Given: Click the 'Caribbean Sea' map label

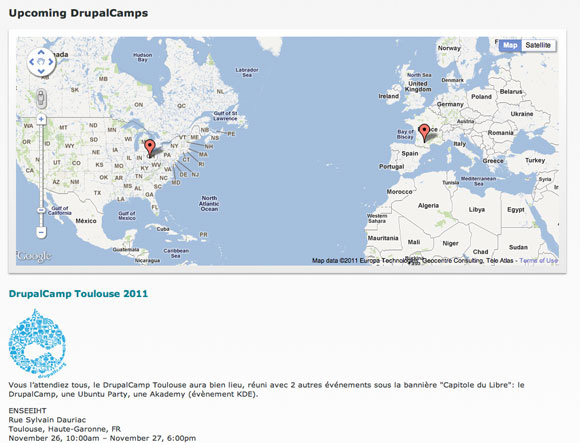Looking at the screenshot, I should 176,253.
